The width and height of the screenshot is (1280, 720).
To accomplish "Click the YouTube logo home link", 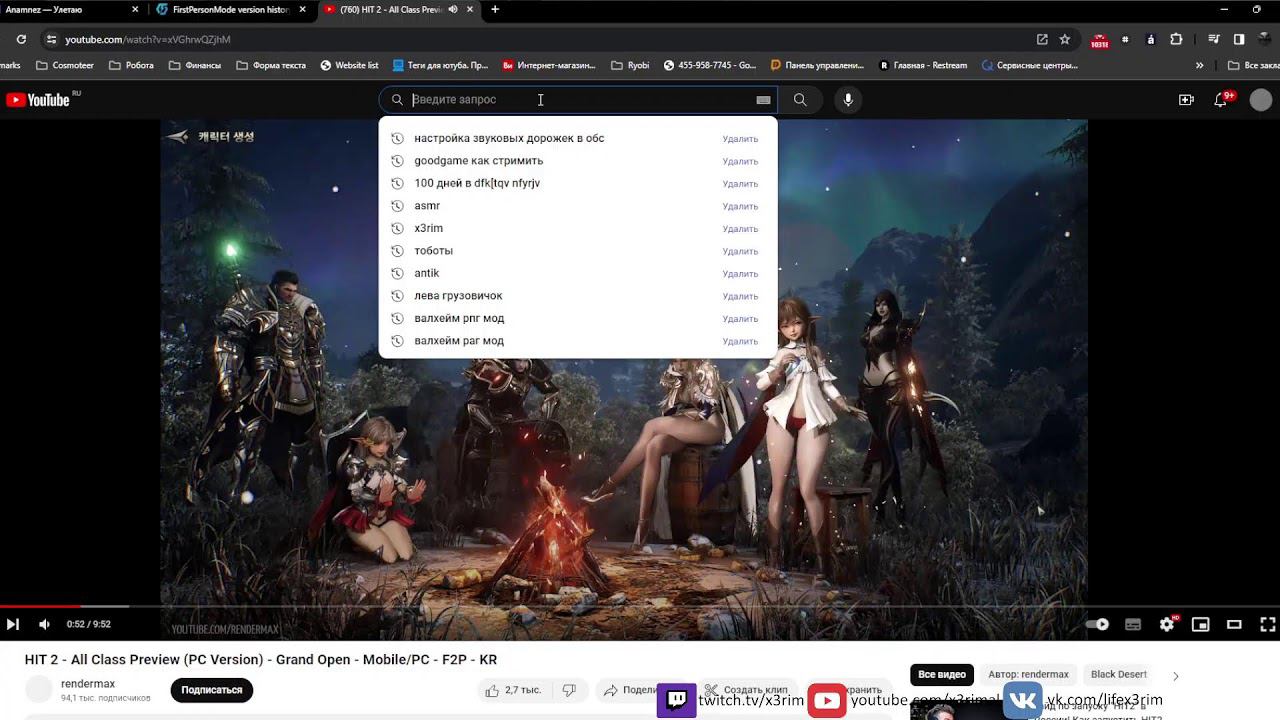I will click(x=38, y=99).
